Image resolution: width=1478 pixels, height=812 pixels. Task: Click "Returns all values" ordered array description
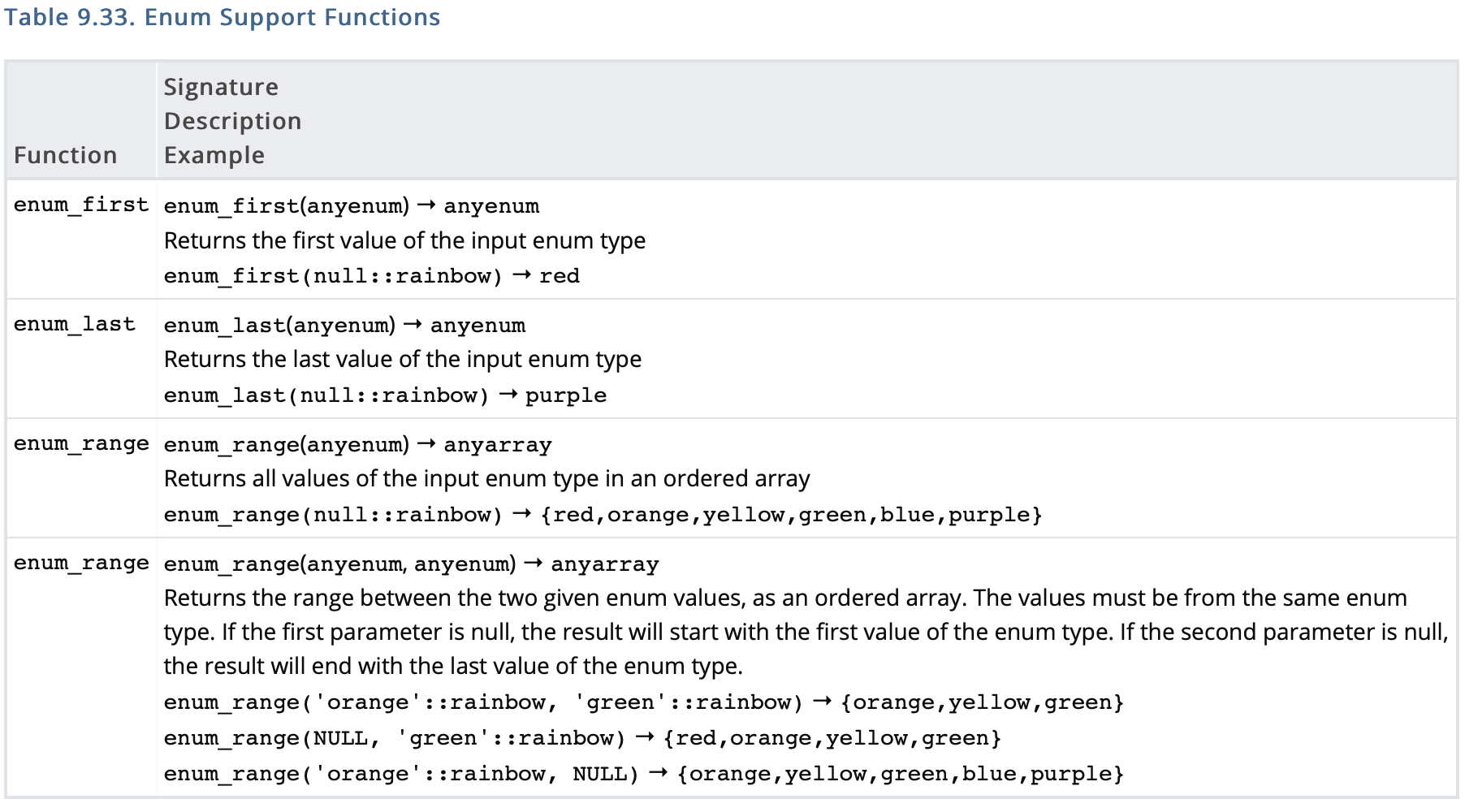(x=486, y=479)
